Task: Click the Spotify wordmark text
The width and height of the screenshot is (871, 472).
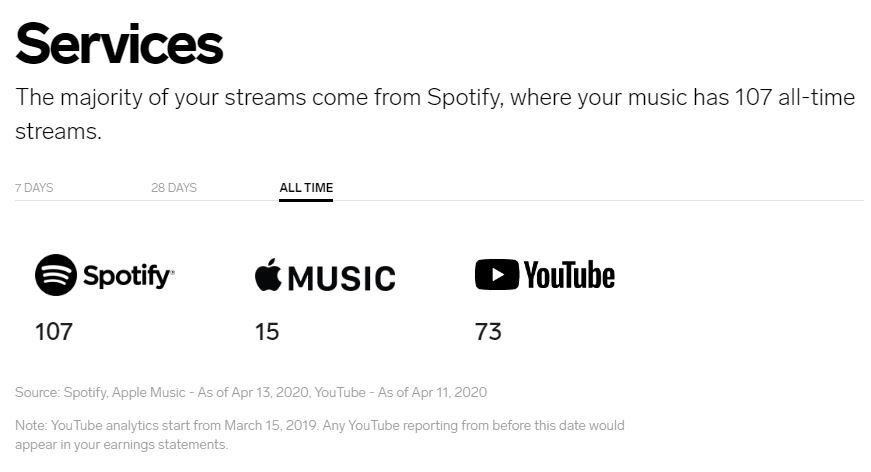Action: click(x=128, y=275)
